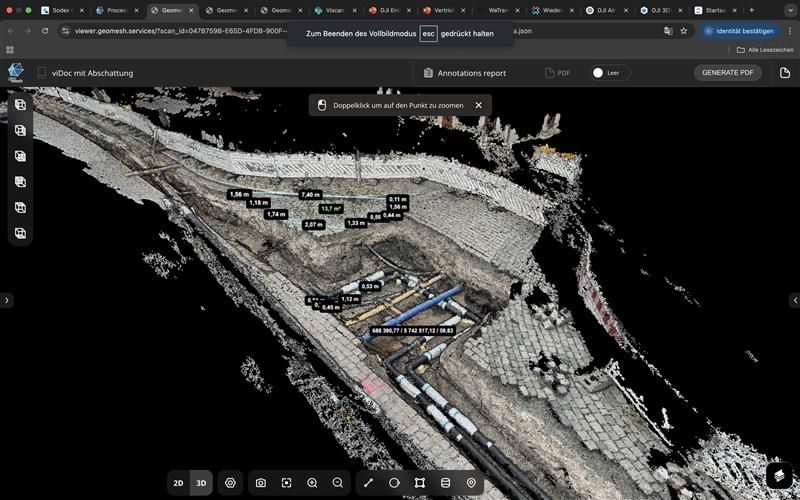Select the distance measurement line tool
800x500 pixels.
tap(368, 483)
